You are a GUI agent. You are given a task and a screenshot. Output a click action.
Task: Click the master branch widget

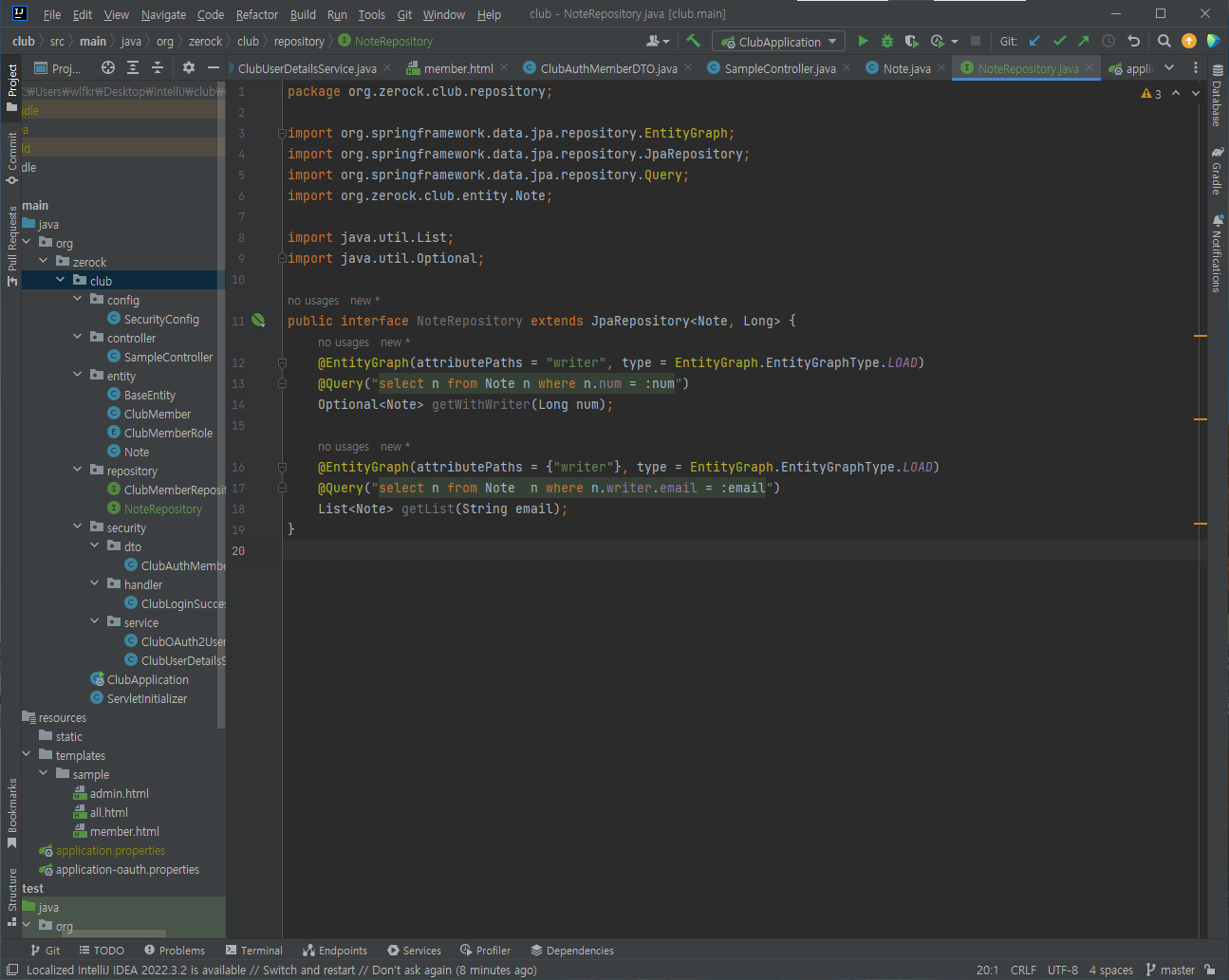pos(1170,970)
